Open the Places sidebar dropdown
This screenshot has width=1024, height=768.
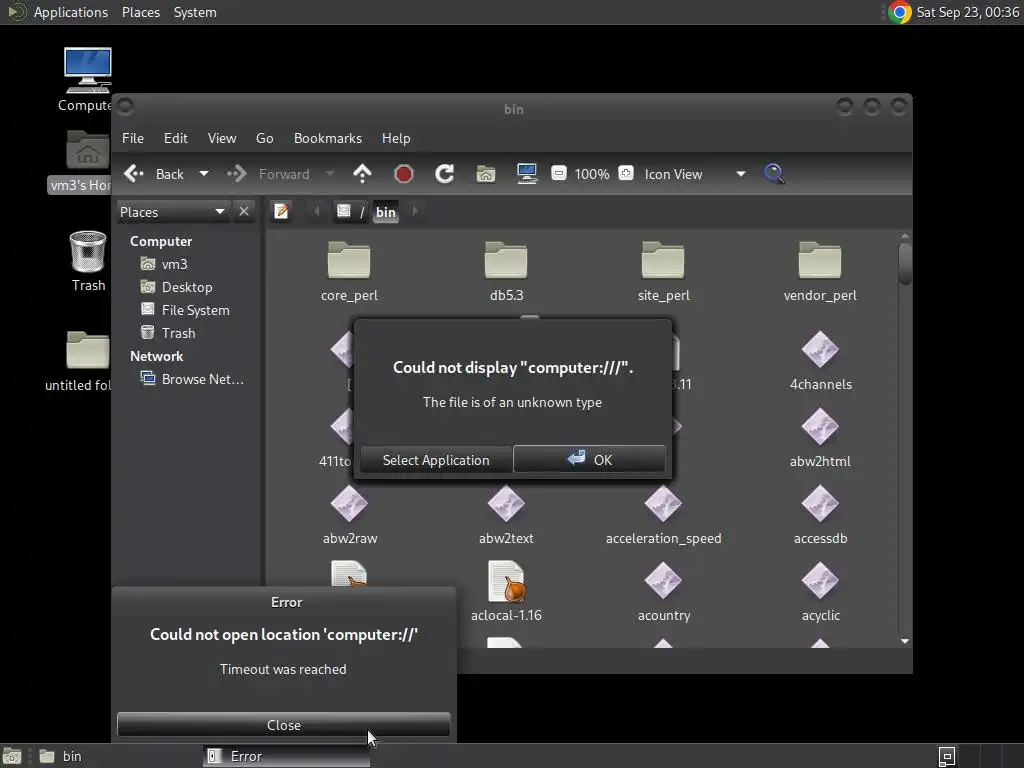(x=173, y=212)
